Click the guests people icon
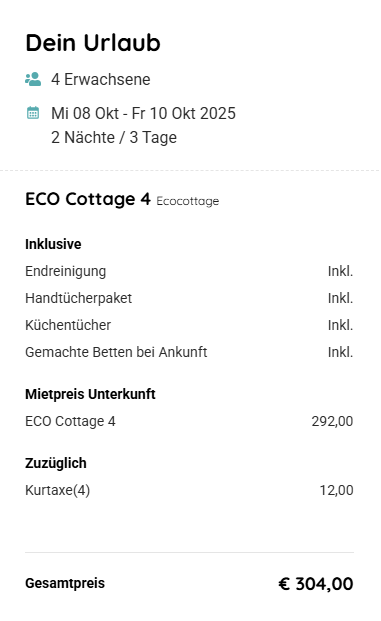The width and height of the screenshot is (381, 621). (x=33, y=79)
